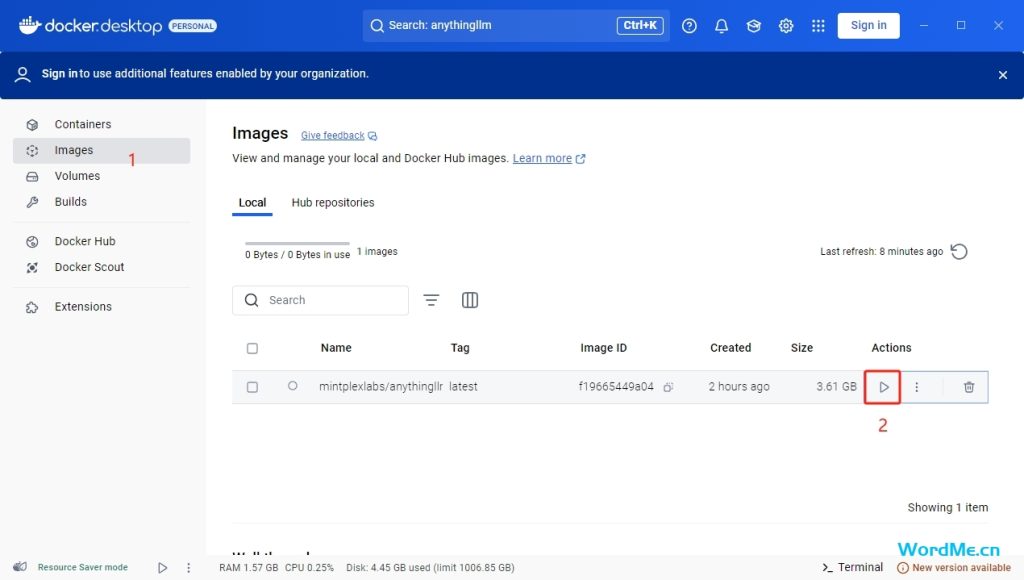Sort images by Tag column

tap(460, 348)
